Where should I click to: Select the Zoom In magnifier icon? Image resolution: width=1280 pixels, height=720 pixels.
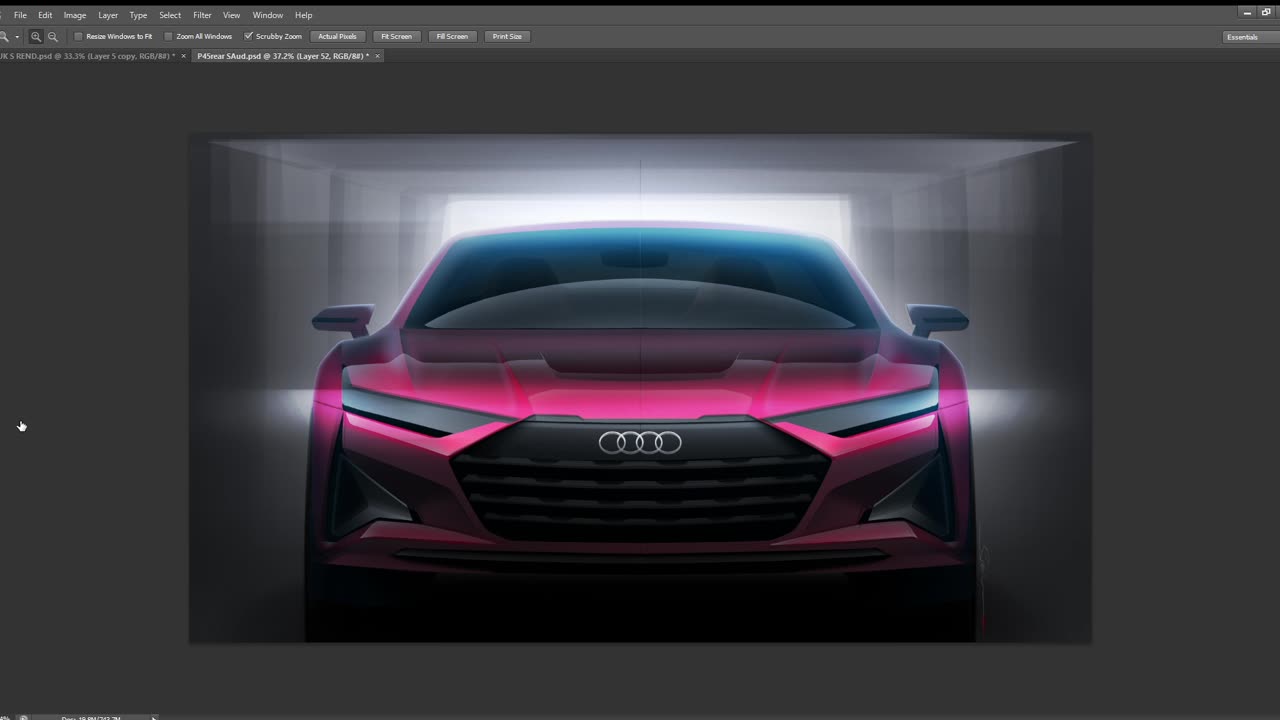tap(36, 36)
